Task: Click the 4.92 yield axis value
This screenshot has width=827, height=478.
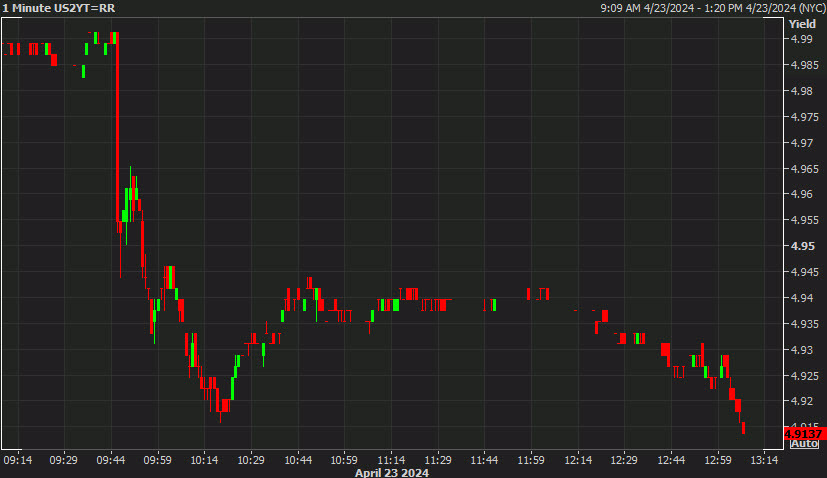Action: (802, 401)
